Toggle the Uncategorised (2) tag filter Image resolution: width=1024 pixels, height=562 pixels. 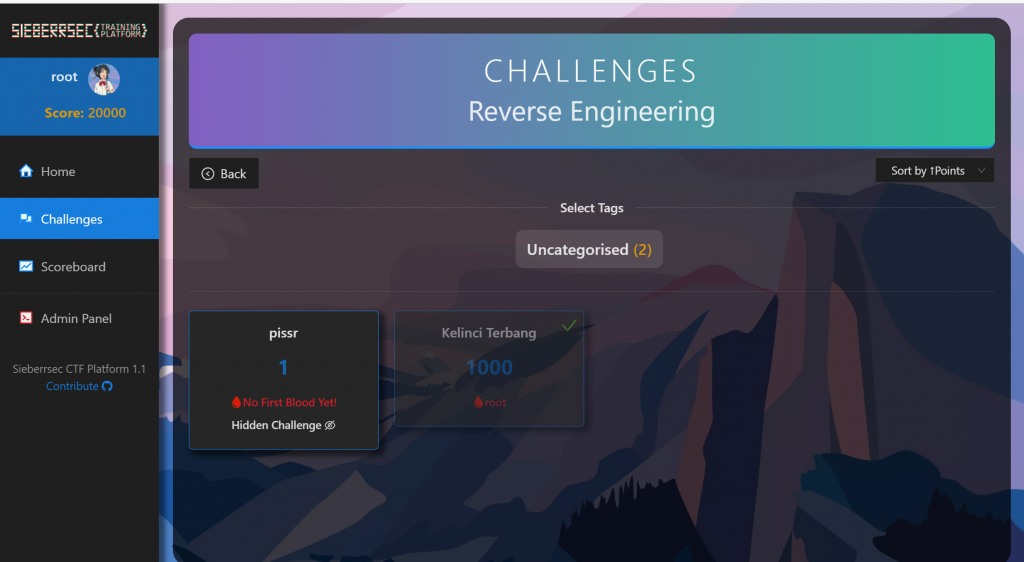tap(589, 249)
